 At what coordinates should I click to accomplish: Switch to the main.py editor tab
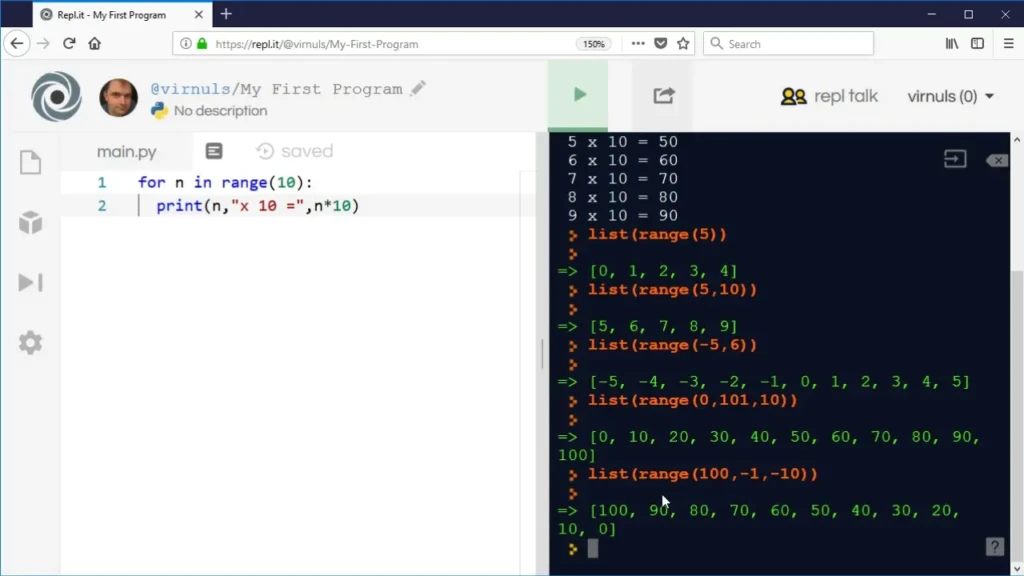(127, 151)
